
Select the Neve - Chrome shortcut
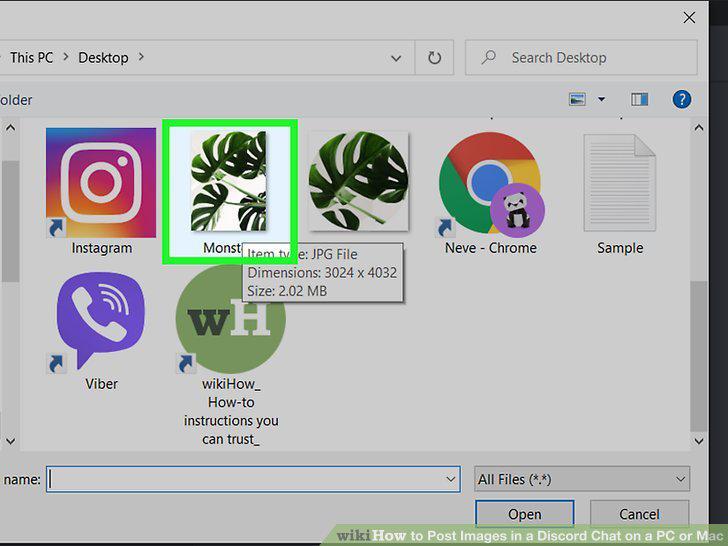coord(490,183)
